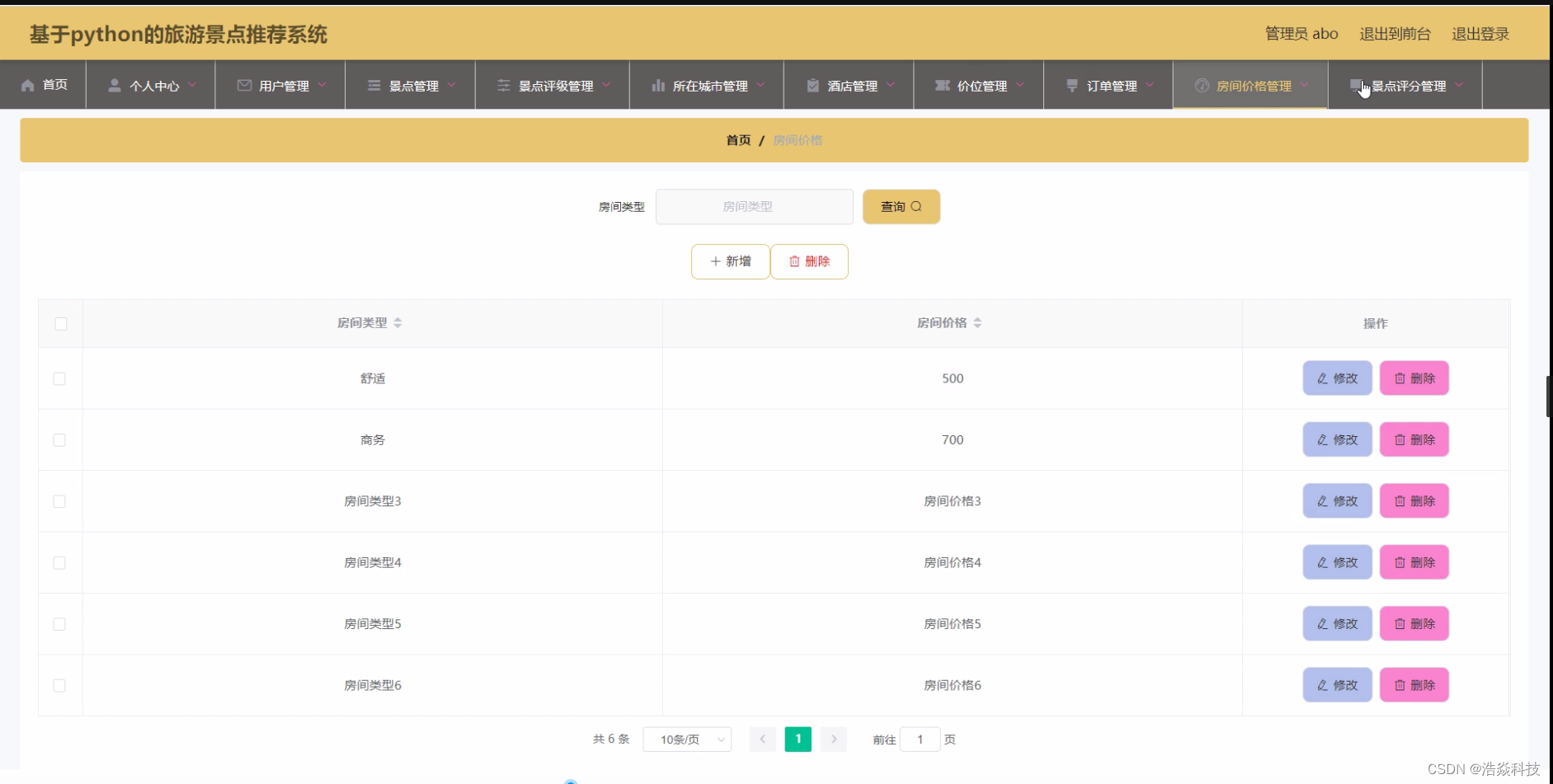
Task: Click the sort arrows on 房间价格 column
Action: [979, 322]
